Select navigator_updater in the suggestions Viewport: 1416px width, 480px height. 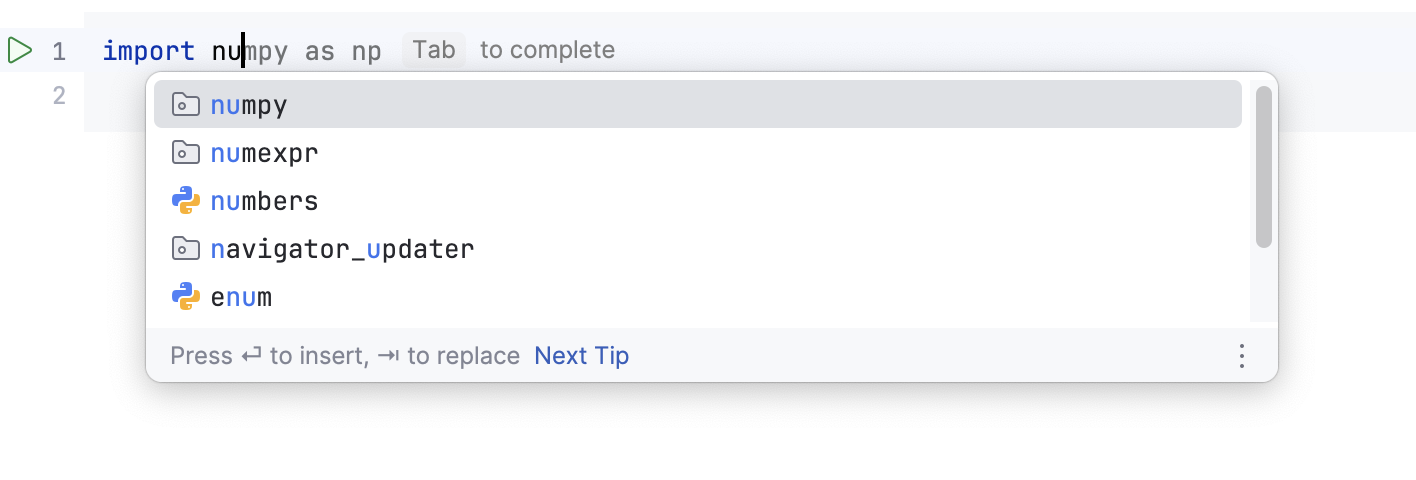pos(342,249)
